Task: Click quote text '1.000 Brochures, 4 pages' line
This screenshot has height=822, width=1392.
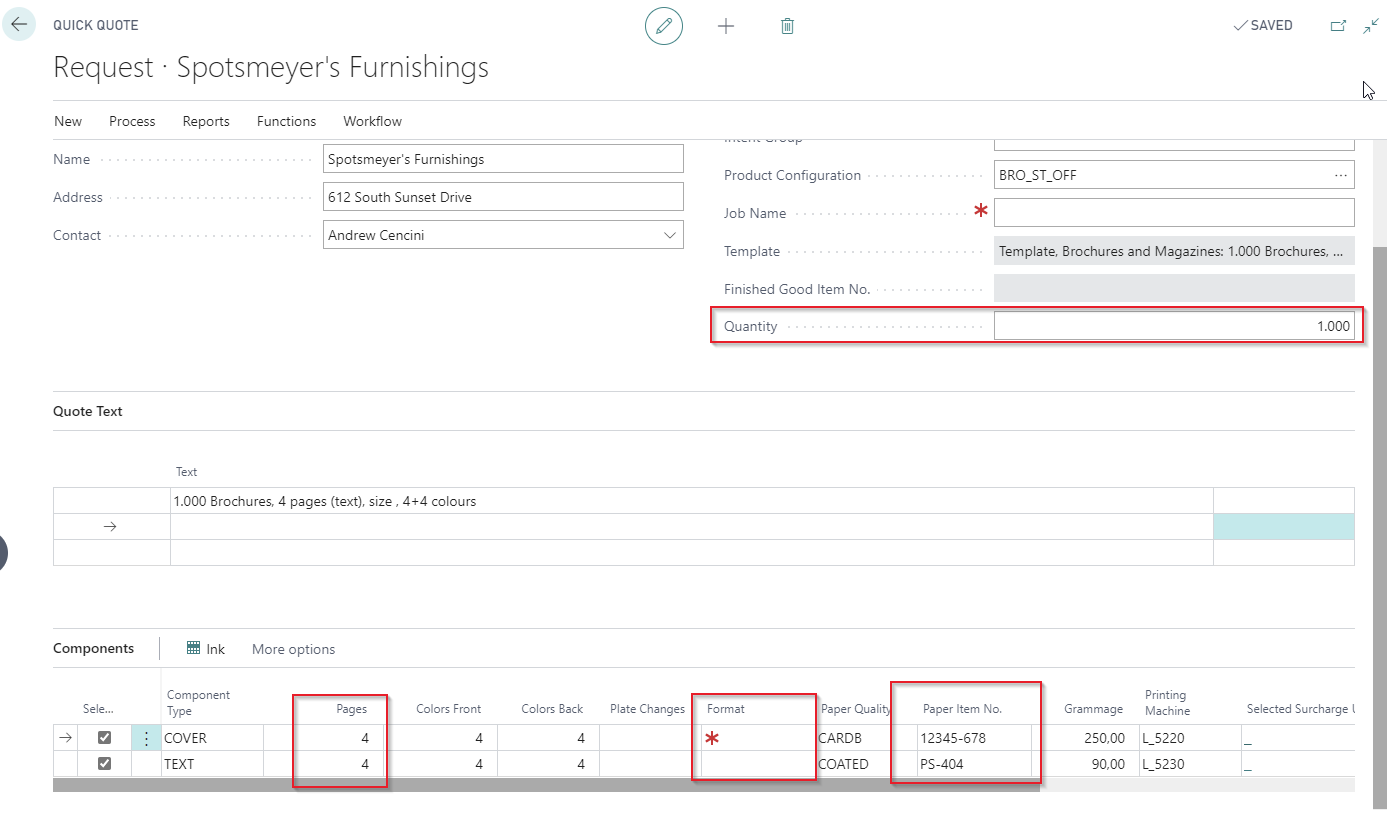Action: (691, 501)
